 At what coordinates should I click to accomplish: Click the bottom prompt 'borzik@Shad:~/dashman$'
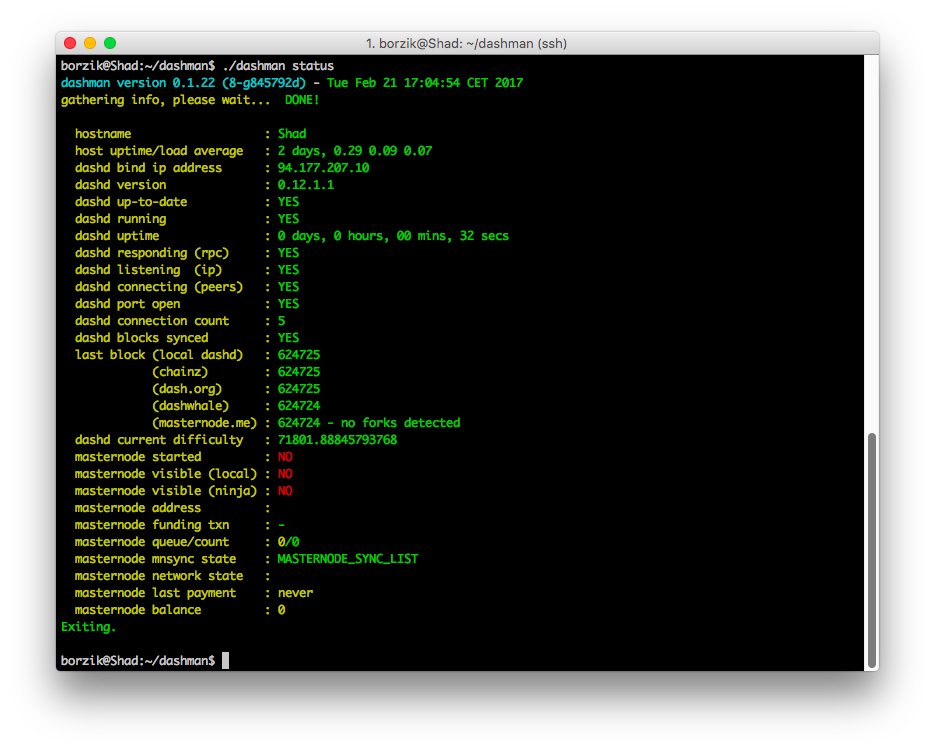138,660
